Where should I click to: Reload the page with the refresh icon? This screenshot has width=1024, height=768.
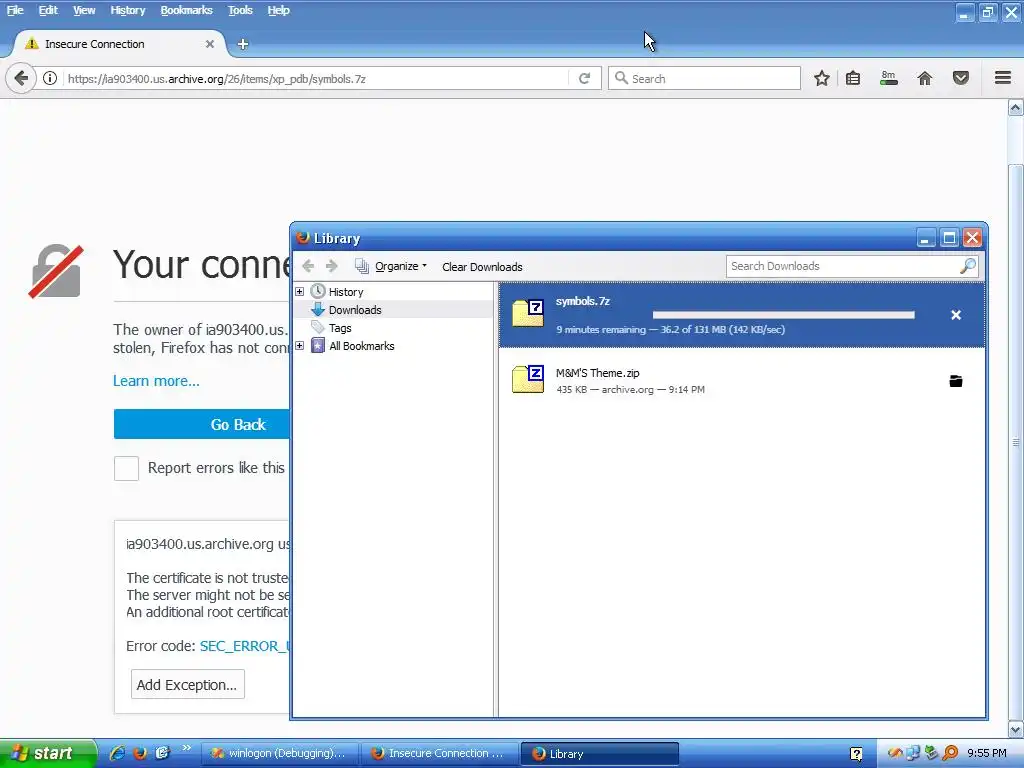[x=584, y=79]
